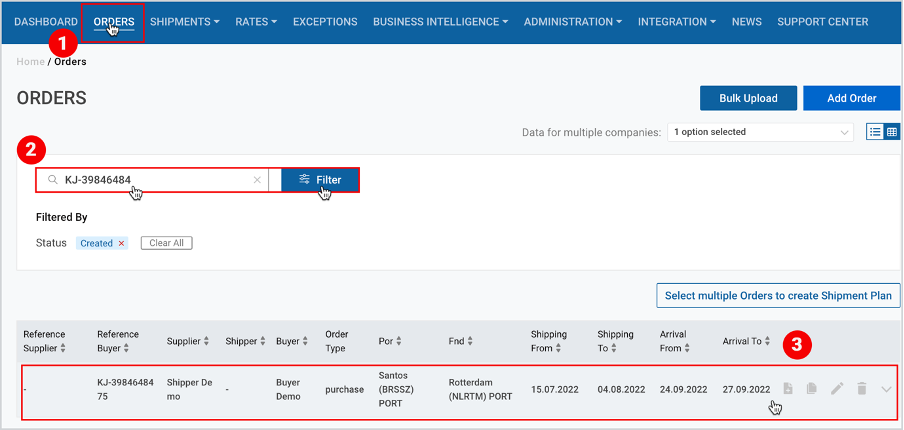Viewport: 904px width, 430px height.
Task: Click the 15.07.2022 shipping from date
Action: tap(554, 389)
